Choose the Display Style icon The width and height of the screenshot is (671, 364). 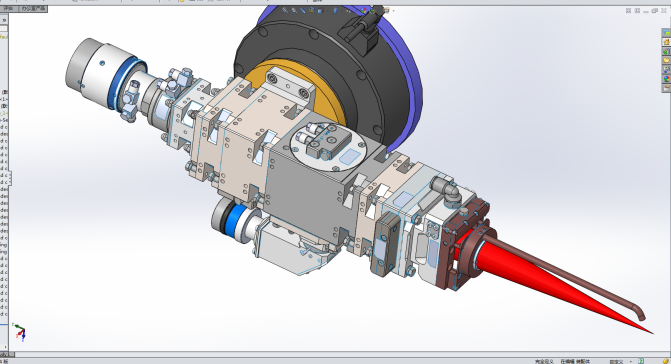pos(336,10)
